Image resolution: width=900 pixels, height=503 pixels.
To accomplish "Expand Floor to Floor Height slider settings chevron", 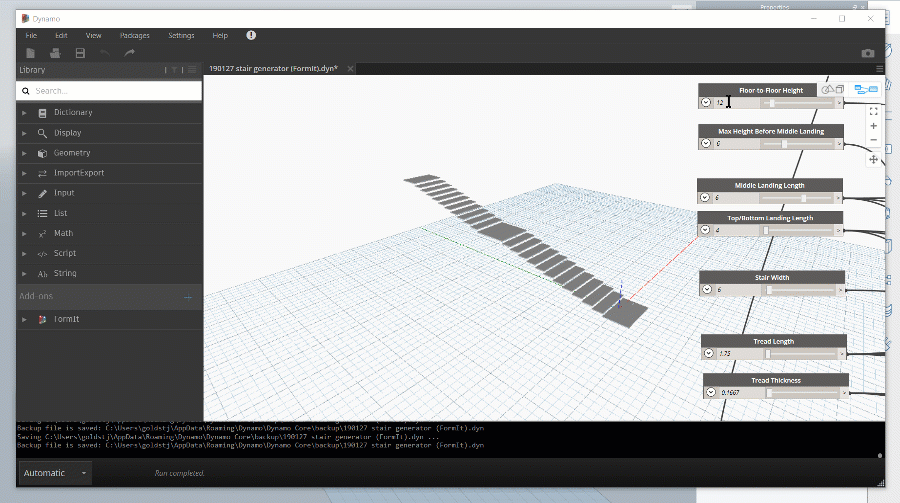I will coord(706,102).
